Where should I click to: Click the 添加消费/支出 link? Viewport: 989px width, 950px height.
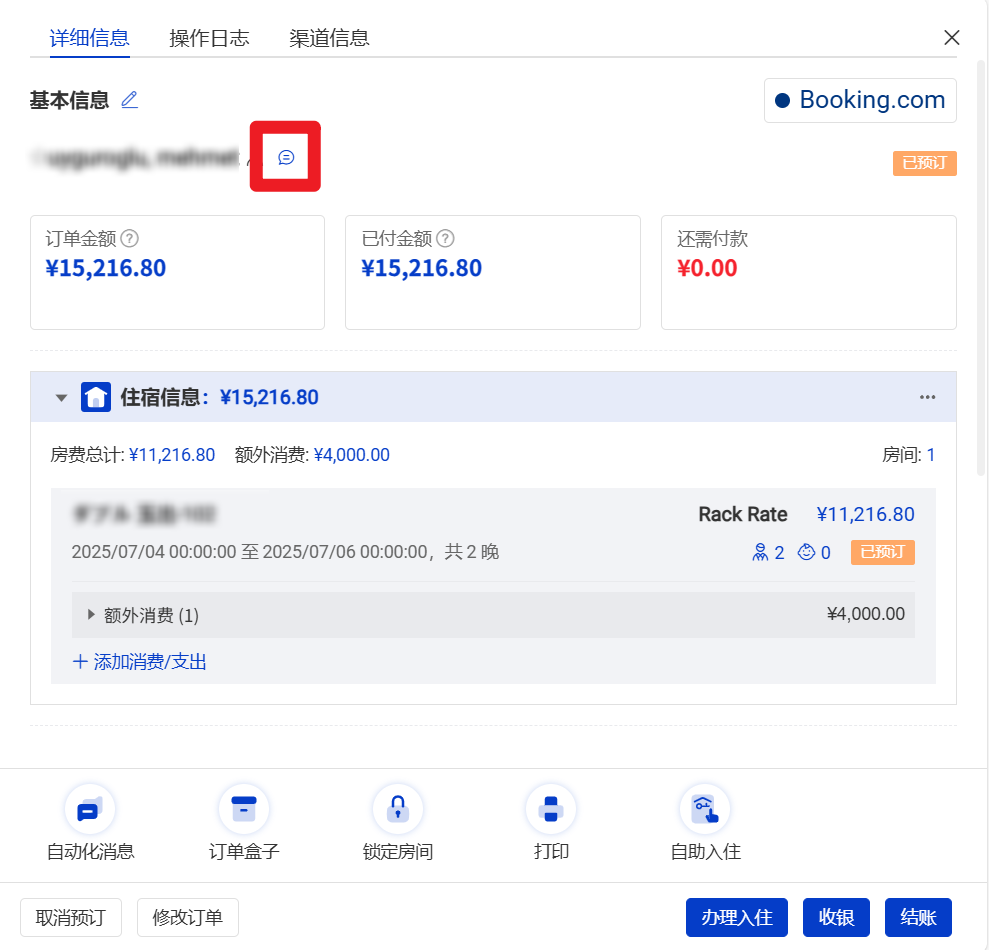point(140,661)
